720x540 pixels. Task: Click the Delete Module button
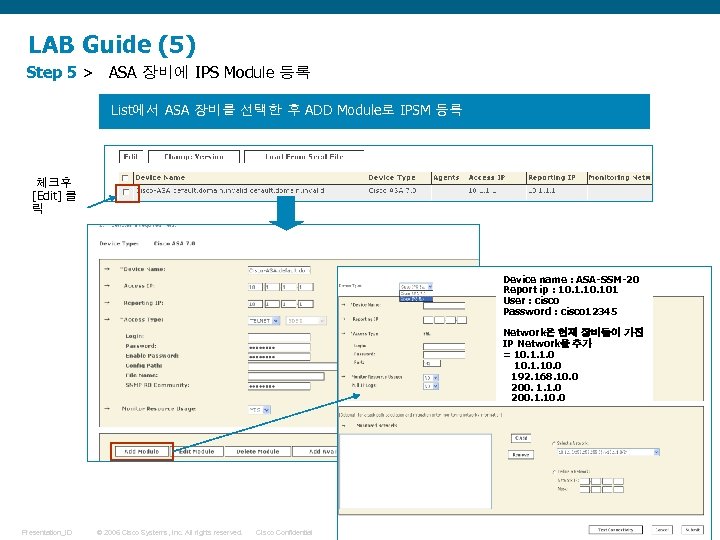pos(258,451)
